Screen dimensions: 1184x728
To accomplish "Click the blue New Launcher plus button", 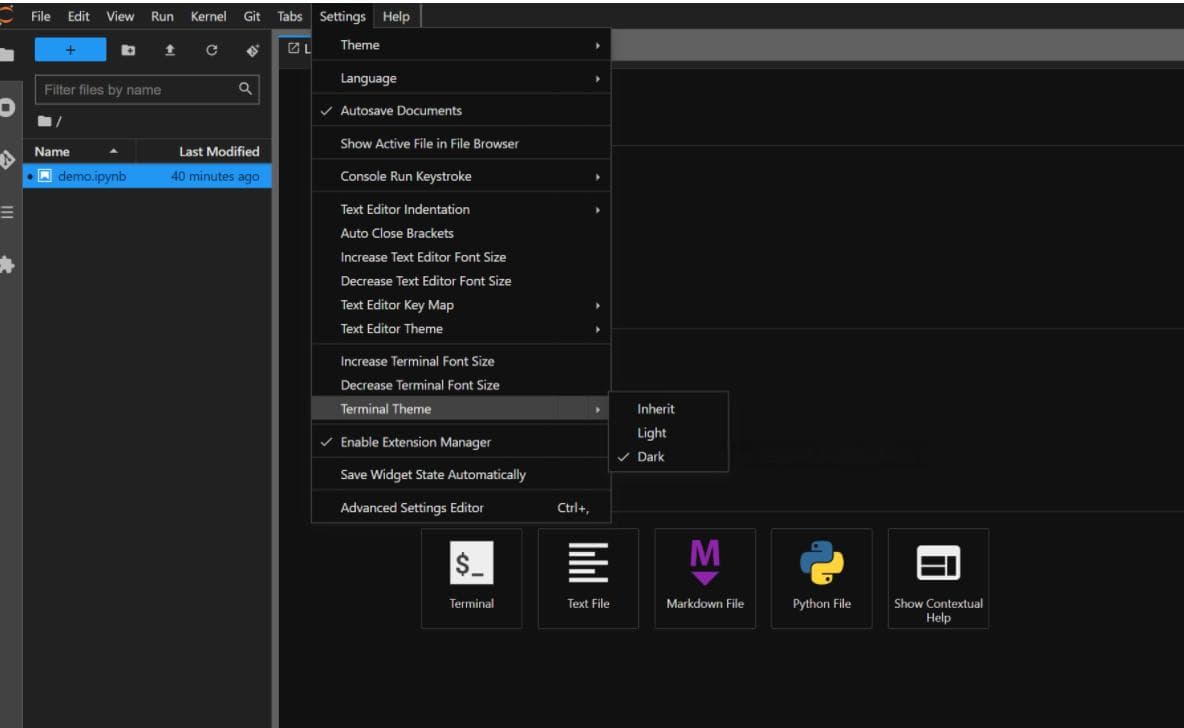I will (70, 50).
